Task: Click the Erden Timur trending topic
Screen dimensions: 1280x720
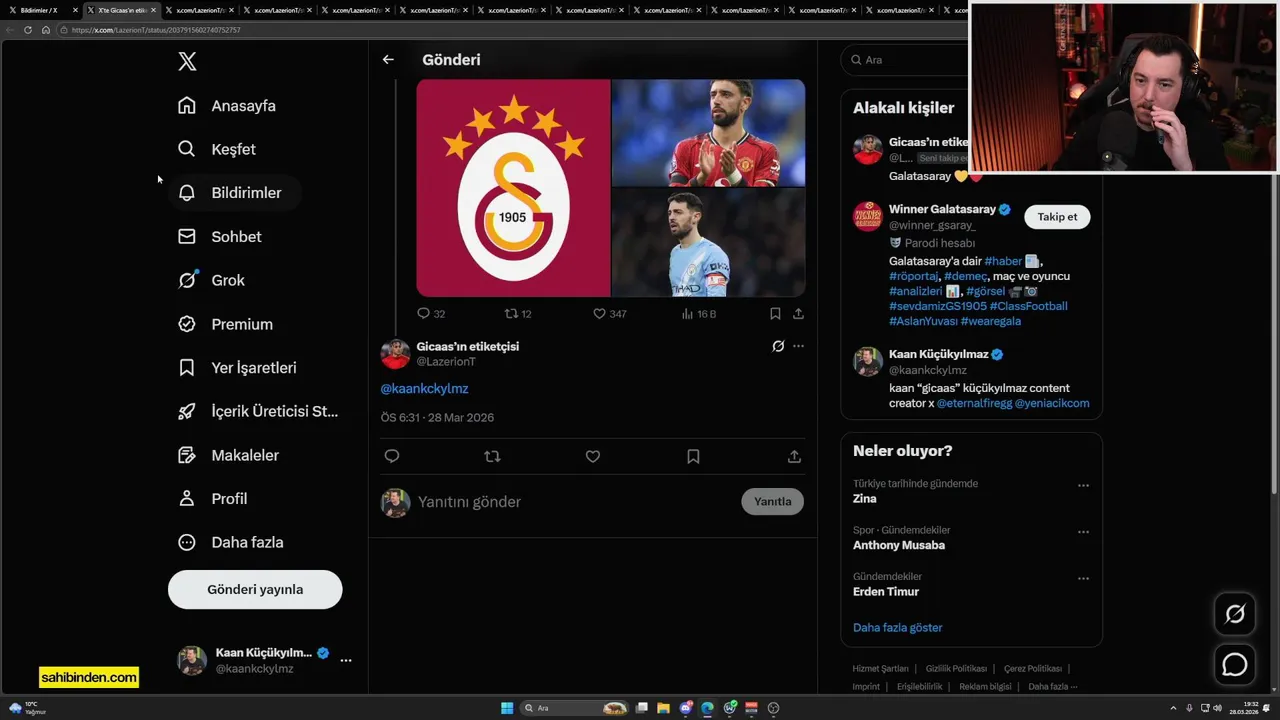Action: 886,591
